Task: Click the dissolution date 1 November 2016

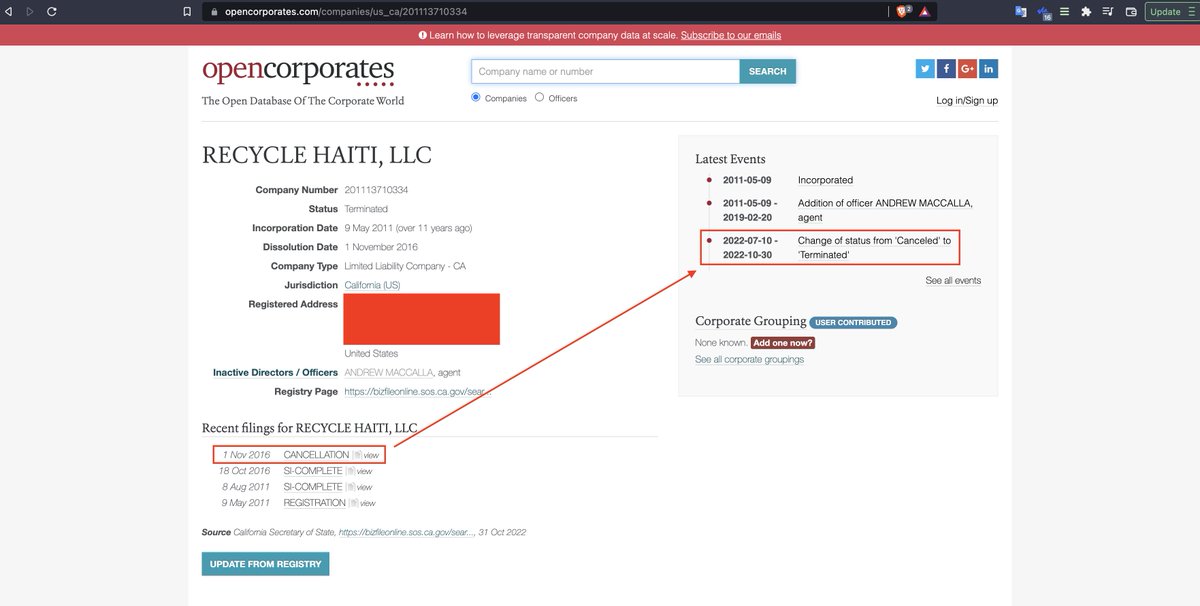Action: 381,247
